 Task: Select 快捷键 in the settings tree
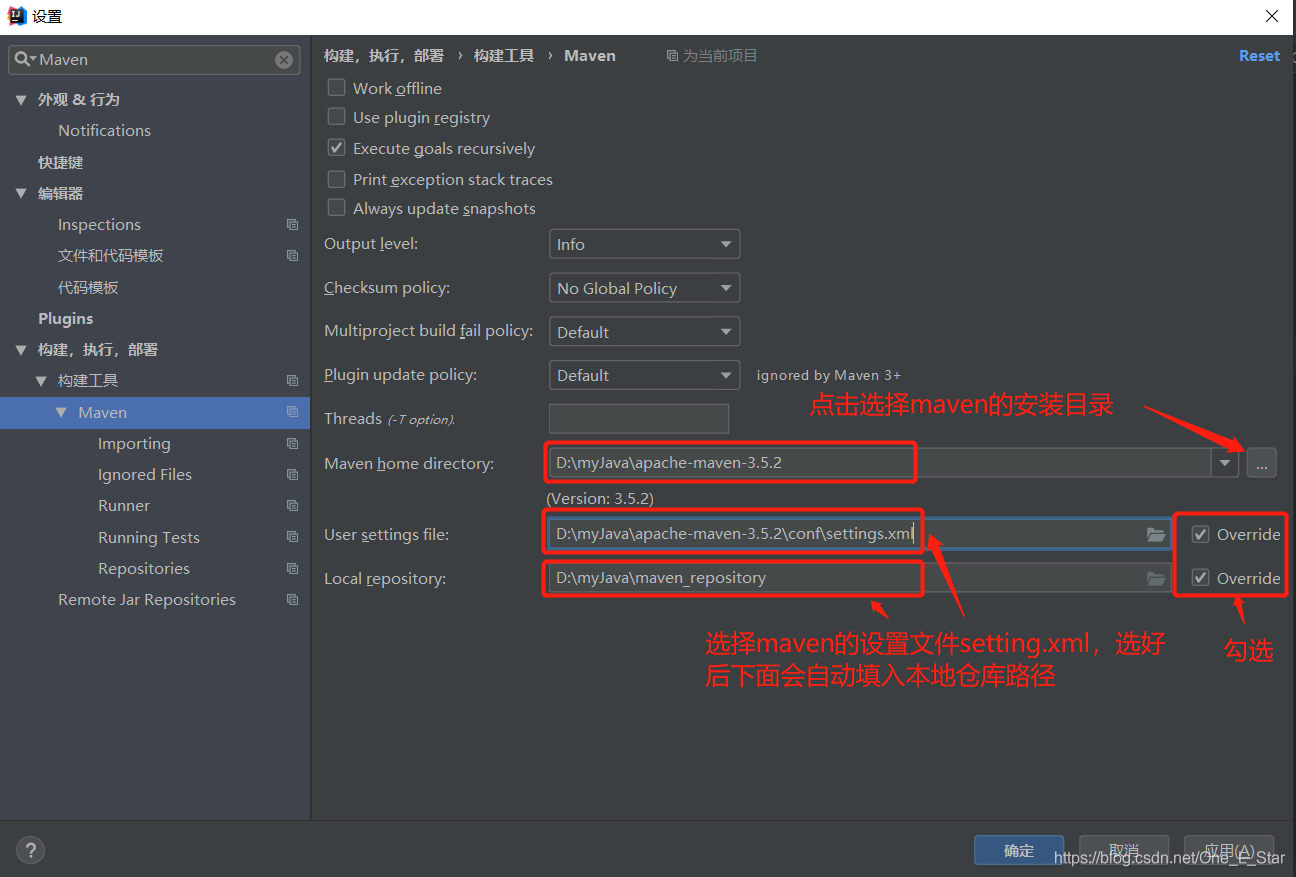60,162
